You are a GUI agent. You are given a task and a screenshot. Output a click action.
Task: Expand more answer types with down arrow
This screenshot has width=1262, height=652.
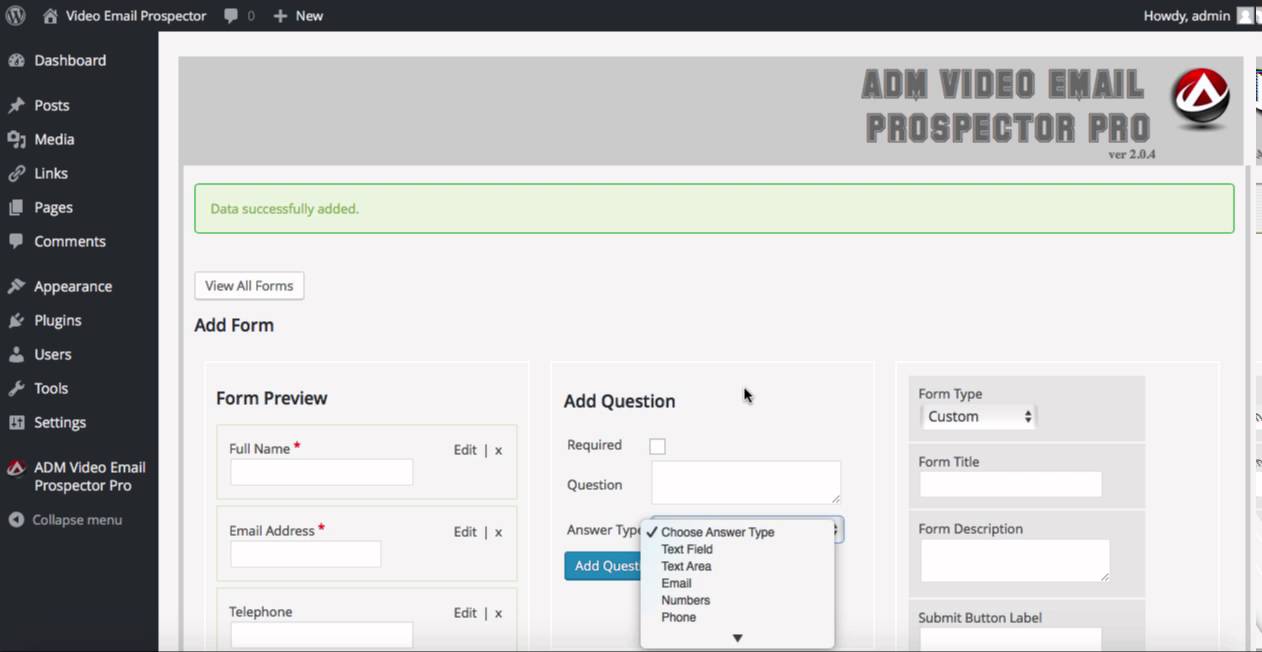pyautogui.click(x=737, y=638)
